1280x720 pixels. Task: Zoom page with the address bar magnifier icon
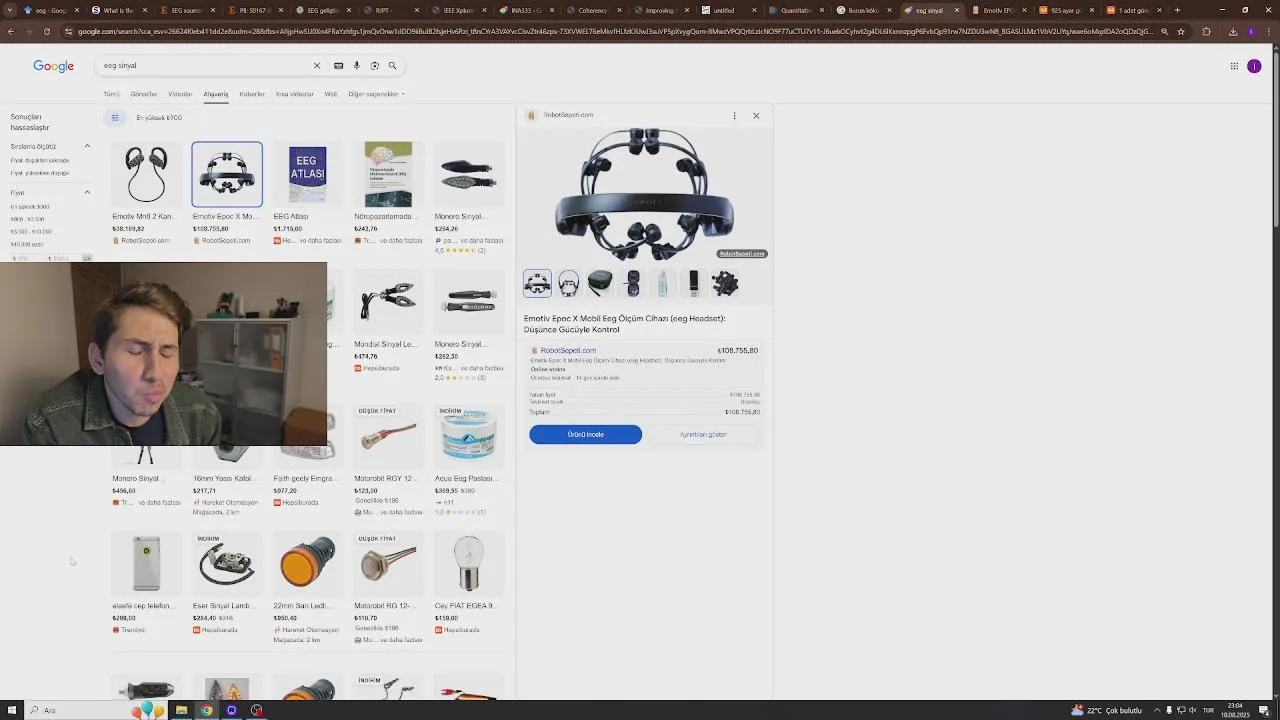coord(1164,31)
